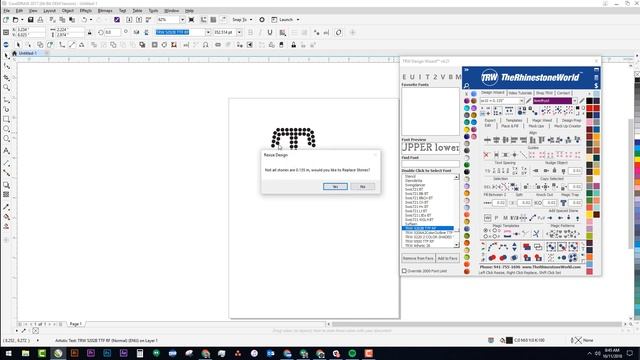Screen dimensions: 640x360
Task: Click the Find Font input field
Action: (x=430, y=164)
